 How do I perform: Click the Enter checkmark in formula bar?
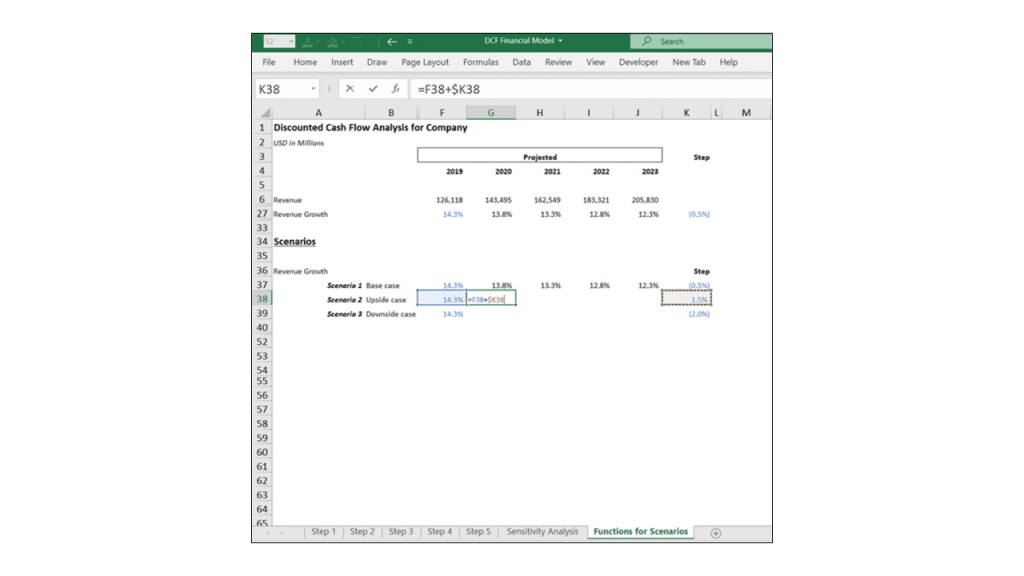coord(371,87)
